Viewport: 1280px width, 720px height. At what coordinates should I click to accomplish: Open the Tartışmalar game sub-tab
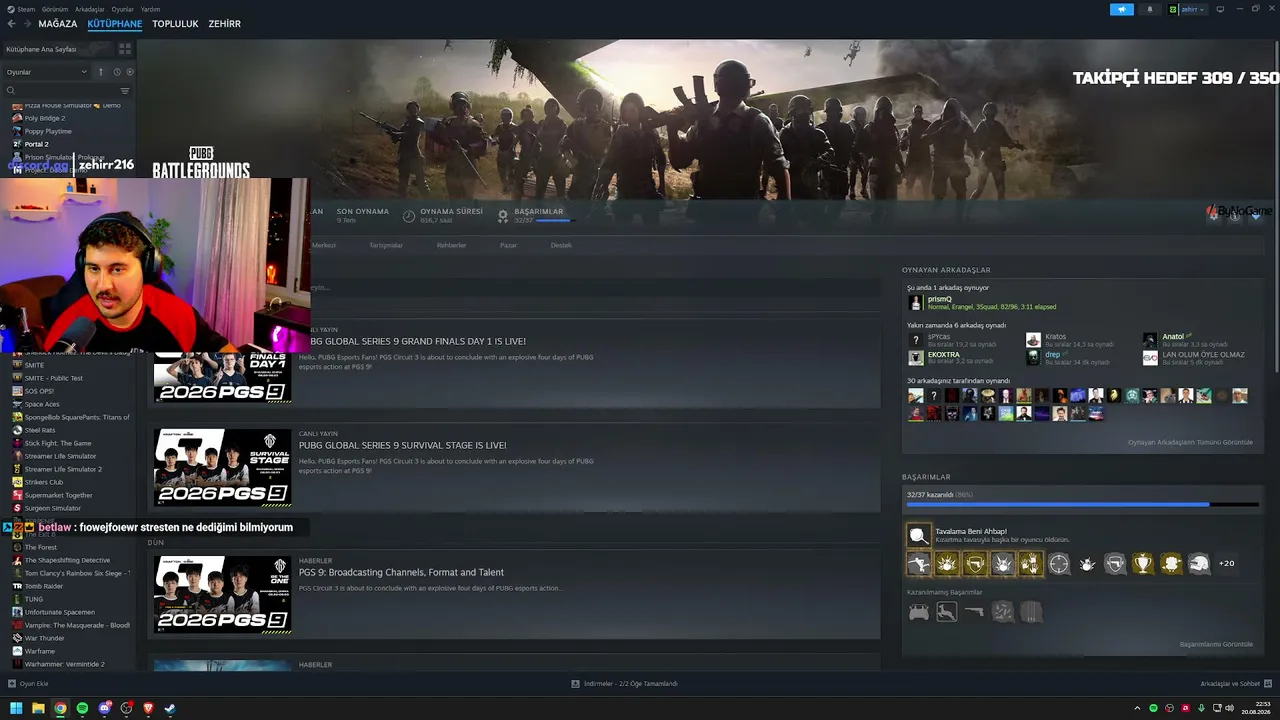click(x=386, y=245)
